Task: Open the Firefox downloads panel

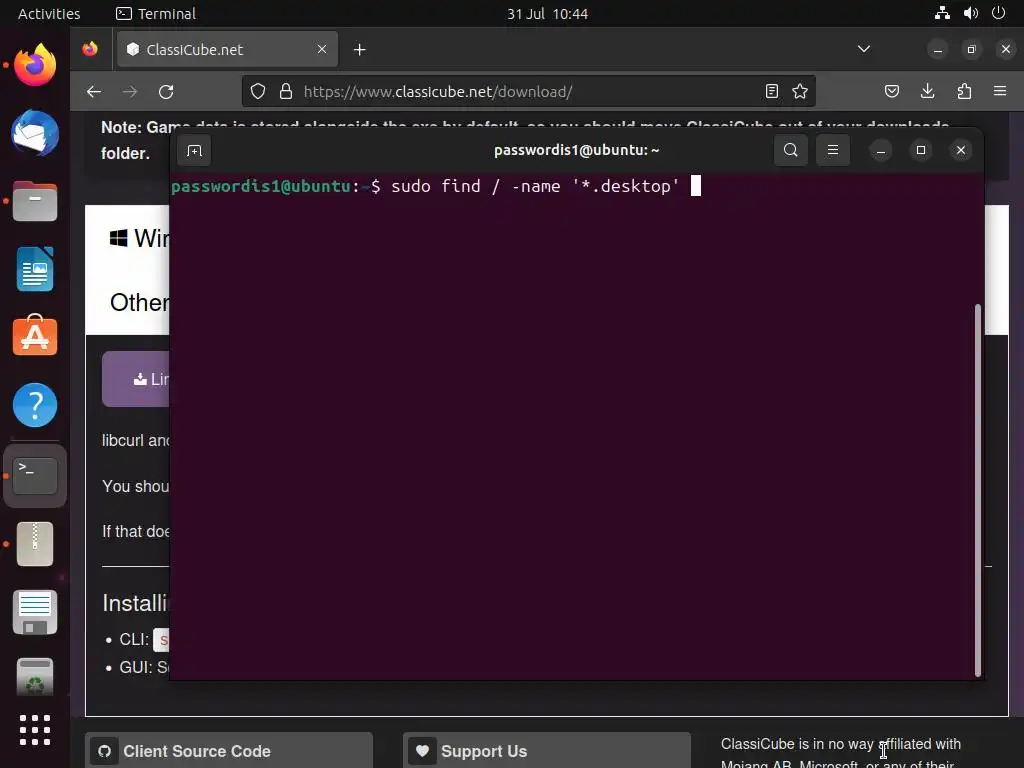Action: click(x=927, y=91)
